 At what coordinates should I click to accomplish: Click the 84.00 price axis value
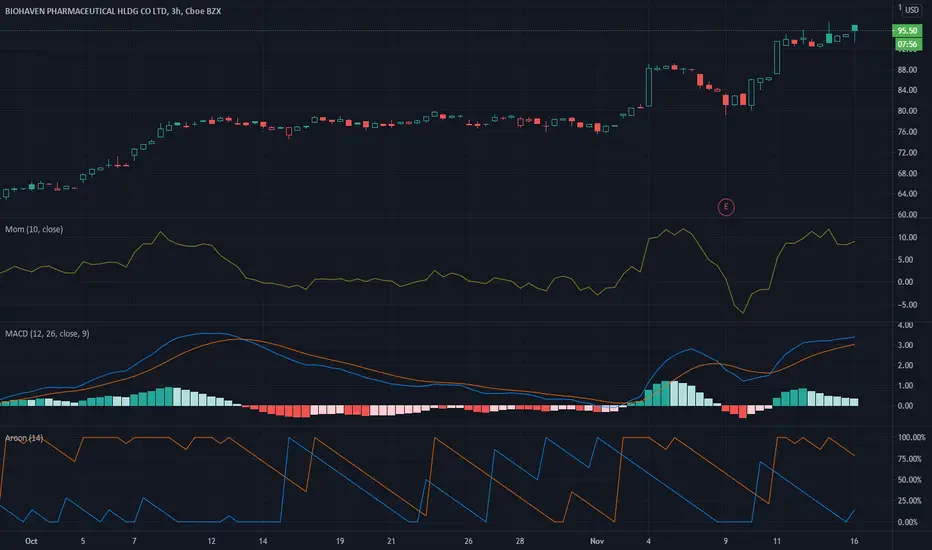click(907, 90)
